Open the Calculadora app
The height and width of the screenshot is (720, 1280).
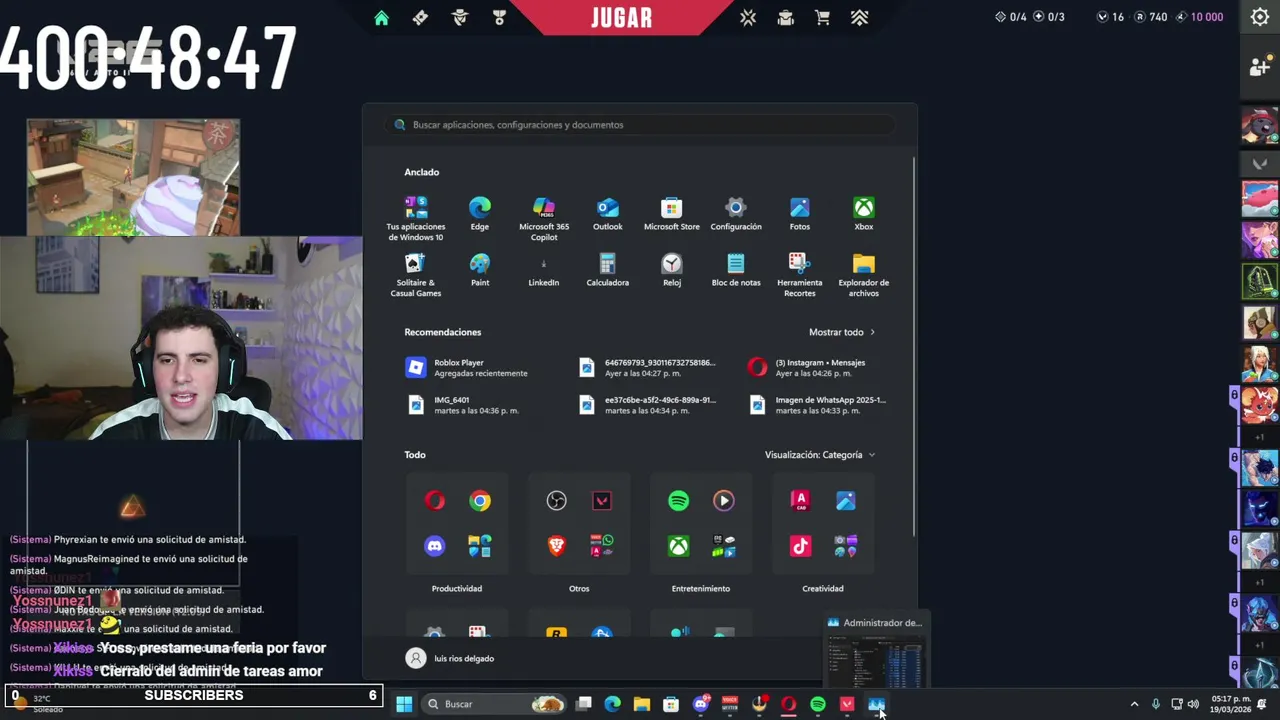608,269
